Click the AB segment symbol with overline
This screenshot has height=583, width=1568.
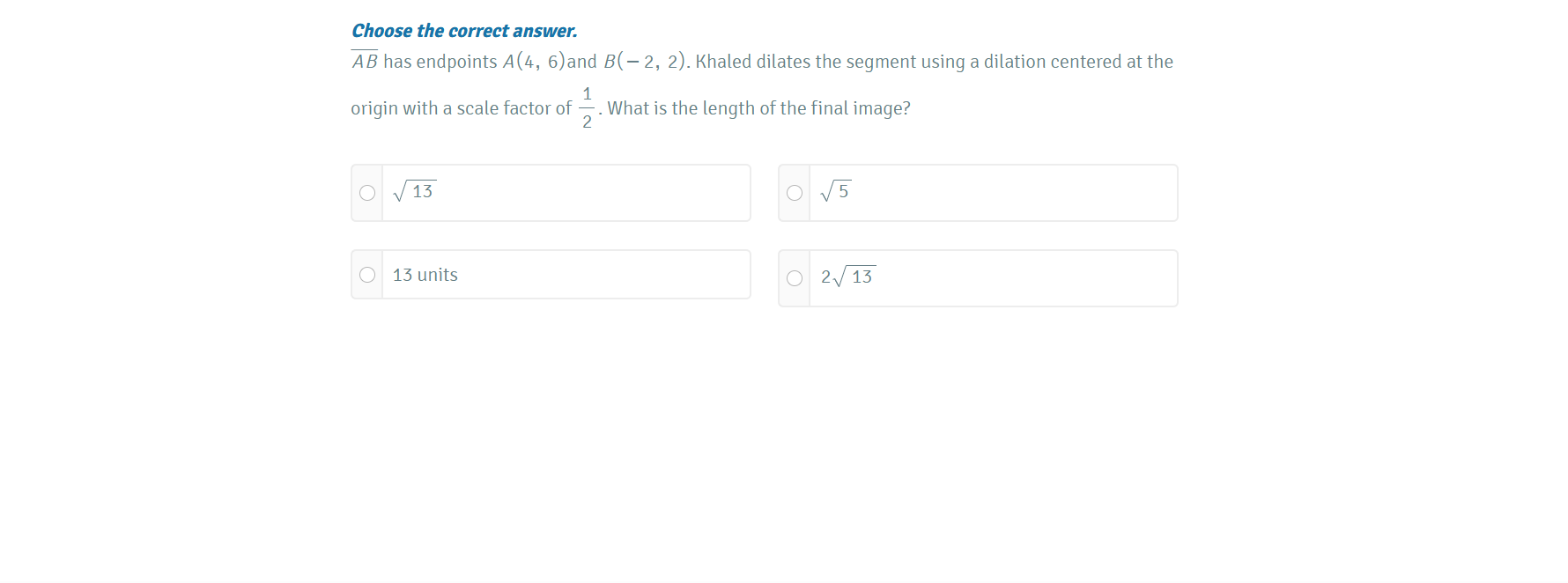coord(365,61)
